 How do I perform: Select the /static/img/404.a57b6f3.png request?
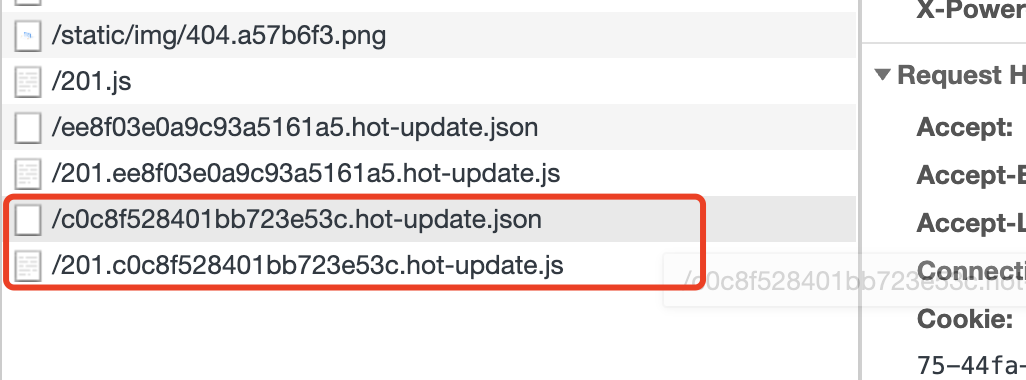pyautogui.click(x=429, y=35)
